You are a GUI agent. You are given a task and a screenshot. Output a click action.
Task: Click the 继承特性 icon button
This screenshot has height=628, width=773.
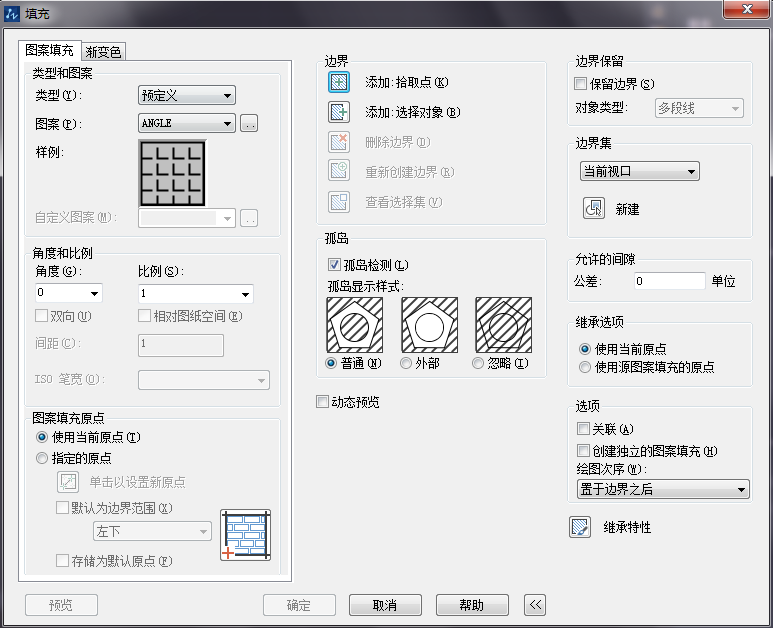(x=580, y=527)
